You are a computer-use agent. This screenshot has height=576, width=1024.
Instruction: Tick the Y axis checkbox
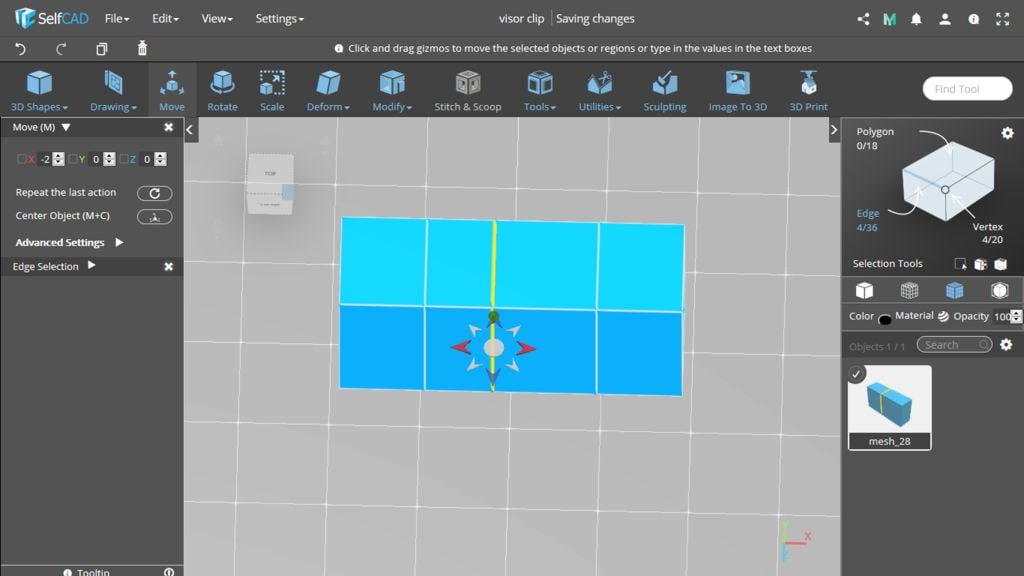coord(73,159)
